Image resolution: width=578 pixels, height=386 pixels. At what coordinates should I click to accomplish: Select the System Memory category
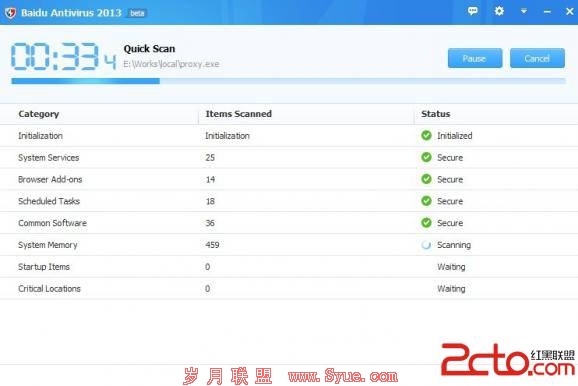(48, 245)
